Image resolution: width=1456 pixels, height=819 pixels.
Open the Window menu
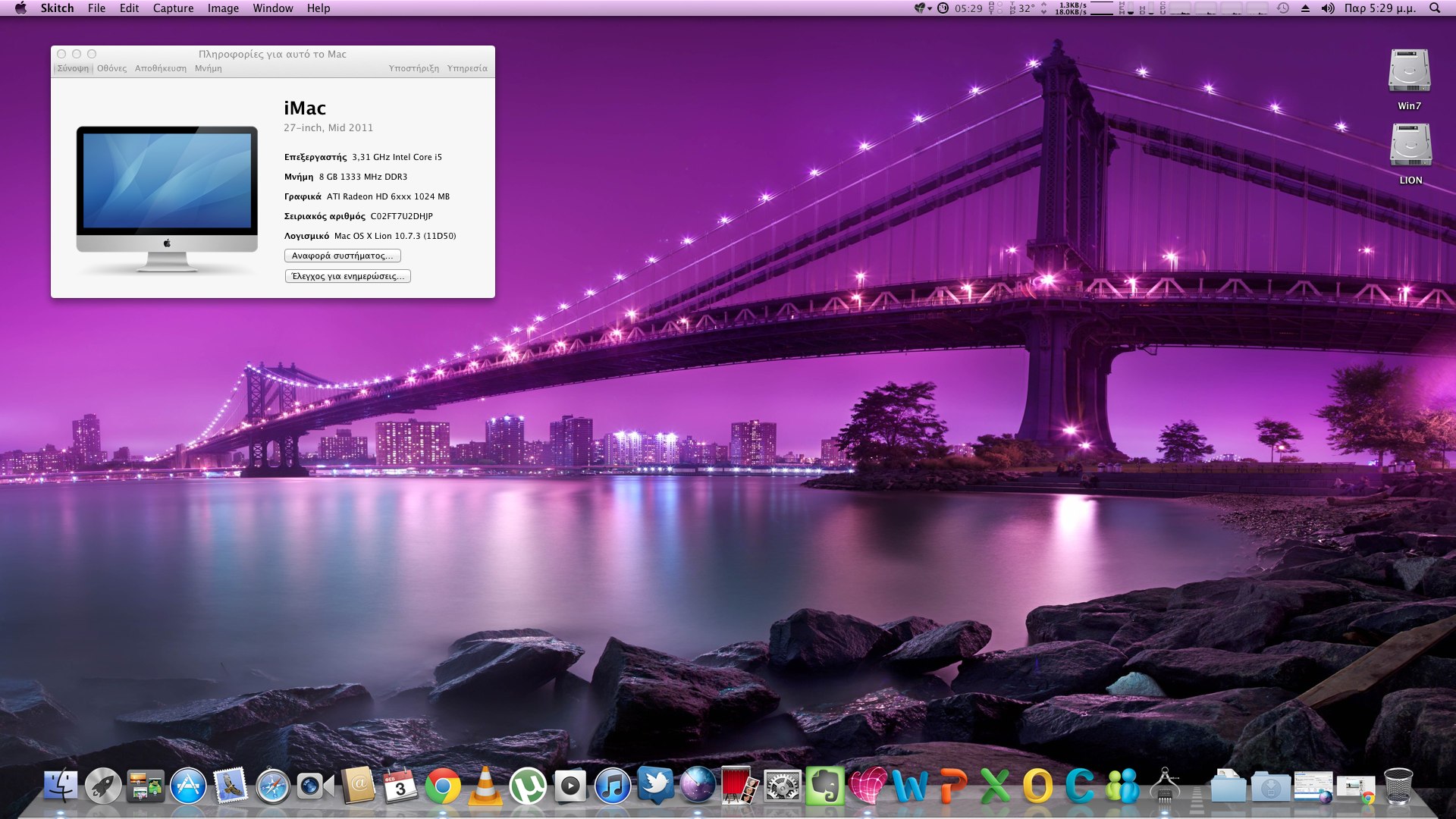[273, 8]
